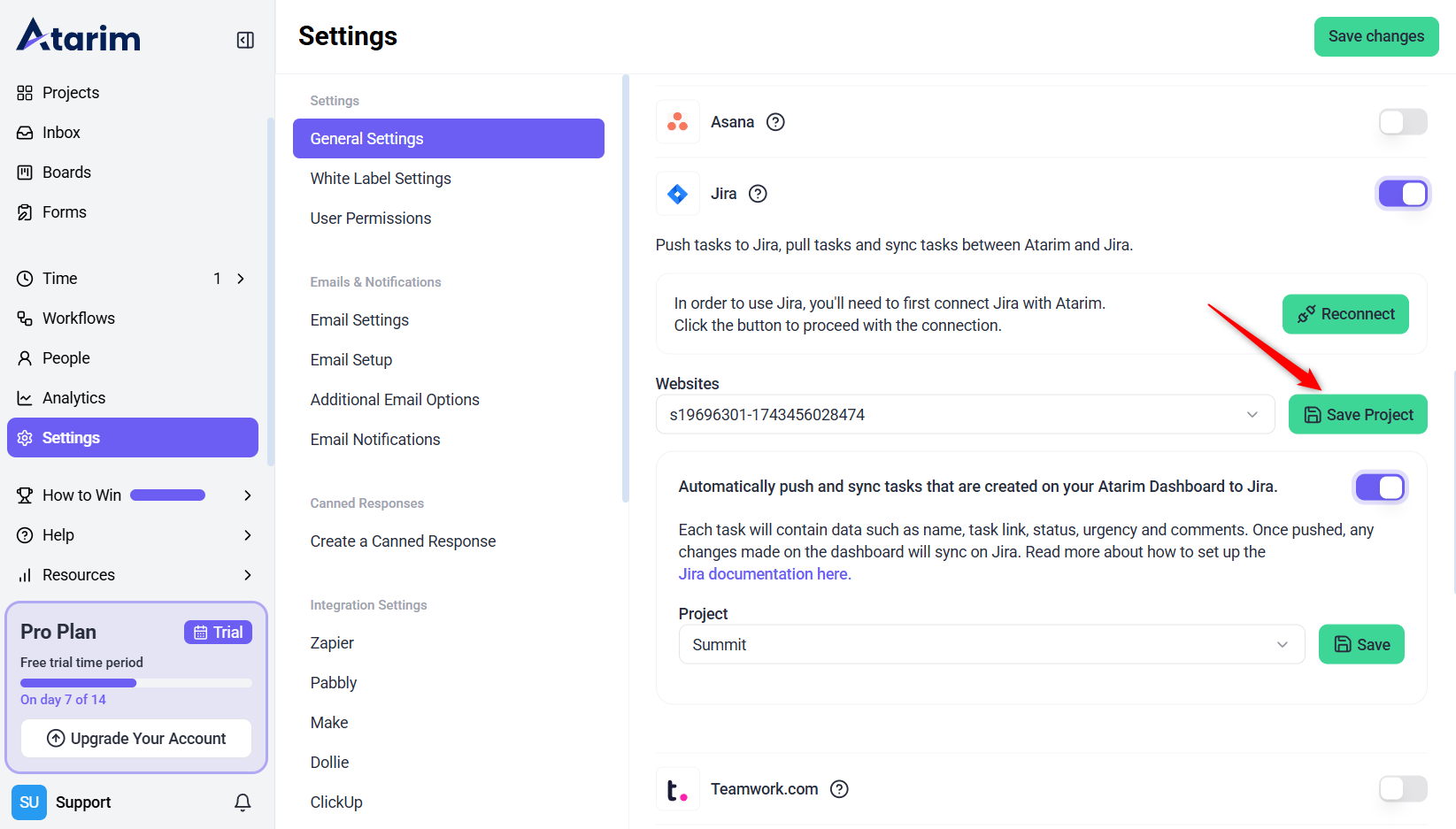
Task: Go to Analytics in the sidebar
Action: tap(73, 398)
